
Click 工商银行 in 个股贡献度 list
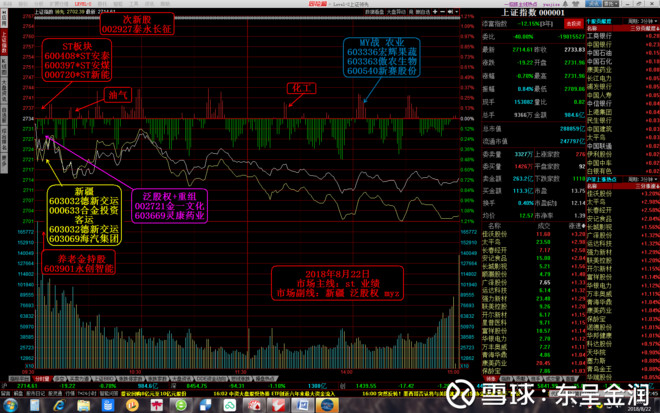[599, 36]
